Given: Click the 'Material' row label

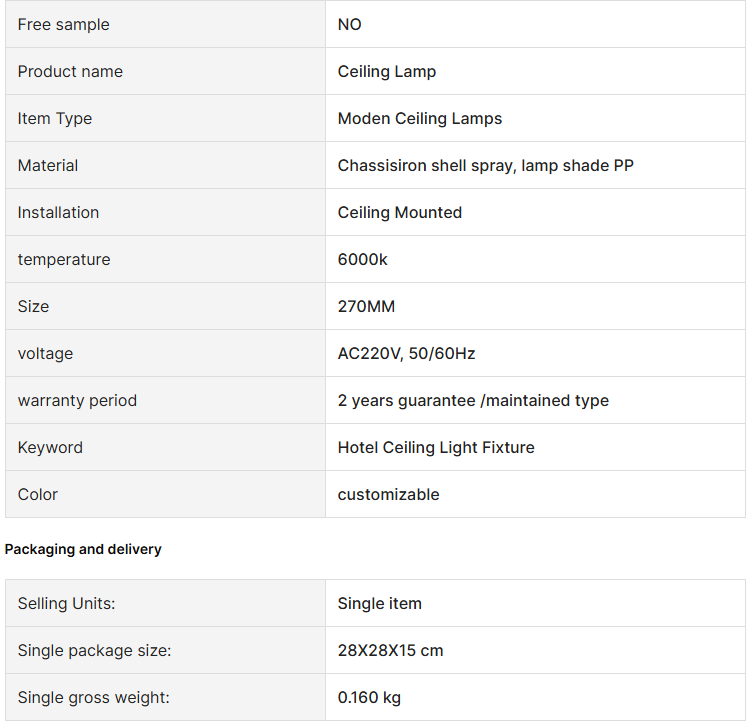Looking at the screenshot, I should point(48,165).
